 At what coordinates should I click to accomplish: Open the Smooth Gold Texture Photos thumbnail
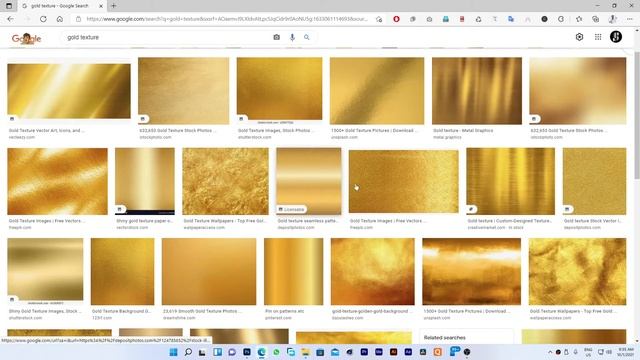click(209, 271)
